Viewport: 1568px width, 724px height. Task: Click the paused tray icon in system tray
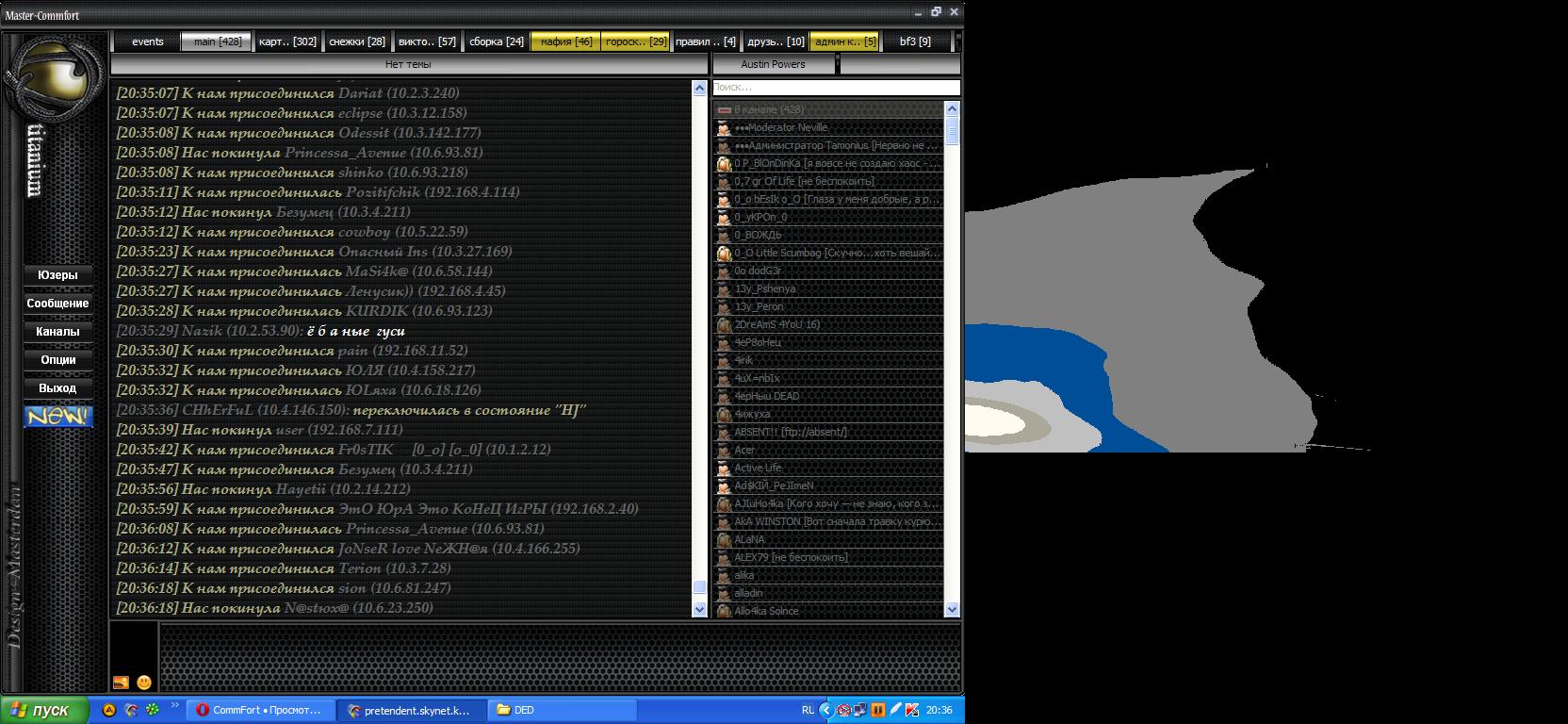tap(877, 710)
